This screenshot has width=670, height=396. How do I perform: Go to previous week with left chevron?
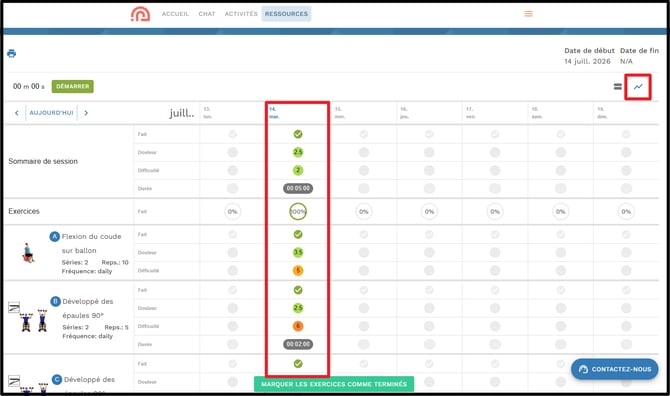[17, 113]
